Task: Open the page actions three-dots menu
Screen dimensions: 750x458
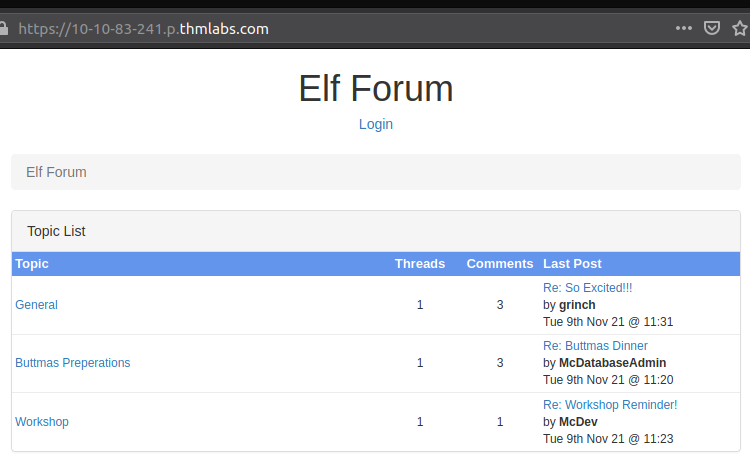Action: (684, 28)
